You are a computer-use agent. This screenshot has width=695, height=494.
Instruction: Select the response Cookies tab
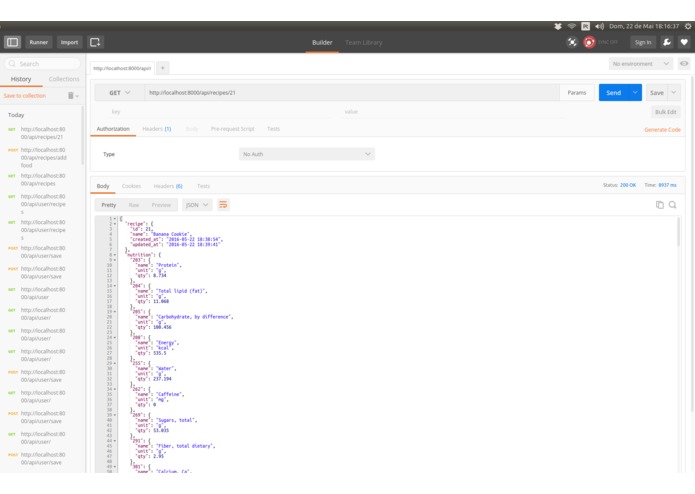pos(131,186)
